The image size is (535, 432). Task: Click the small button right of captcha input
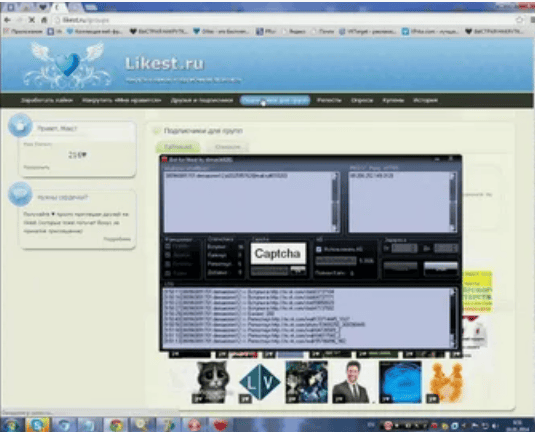[298, 271]
